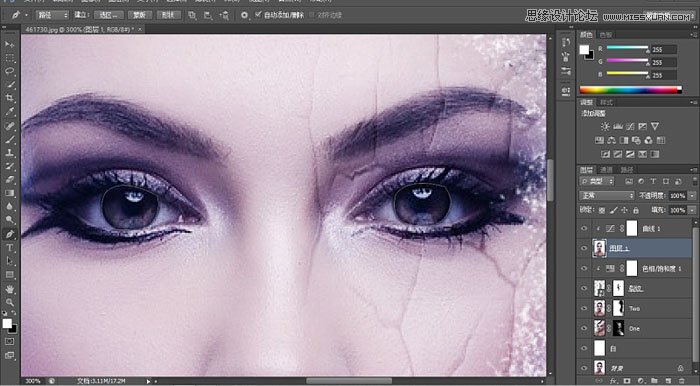Hide the Two layer
Screen dimensions: 700x386
[584, 308]
